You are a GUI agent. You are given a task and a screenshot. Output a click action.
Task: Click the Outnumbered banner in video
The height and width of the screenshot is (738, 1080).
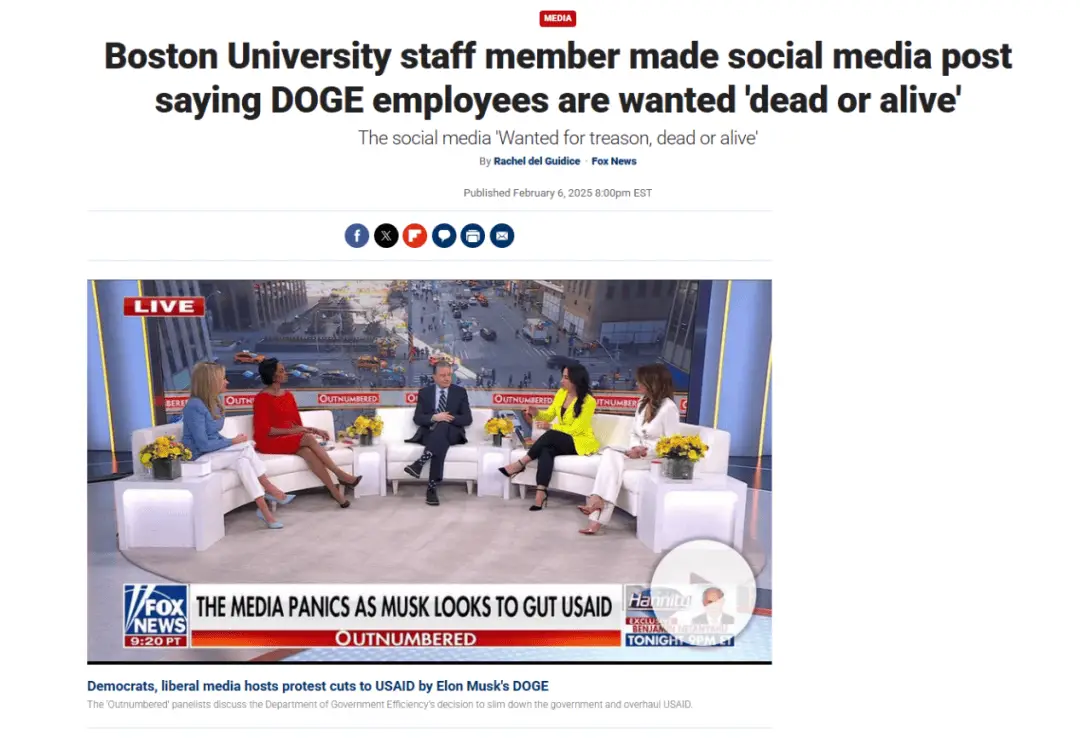point(406,639)
